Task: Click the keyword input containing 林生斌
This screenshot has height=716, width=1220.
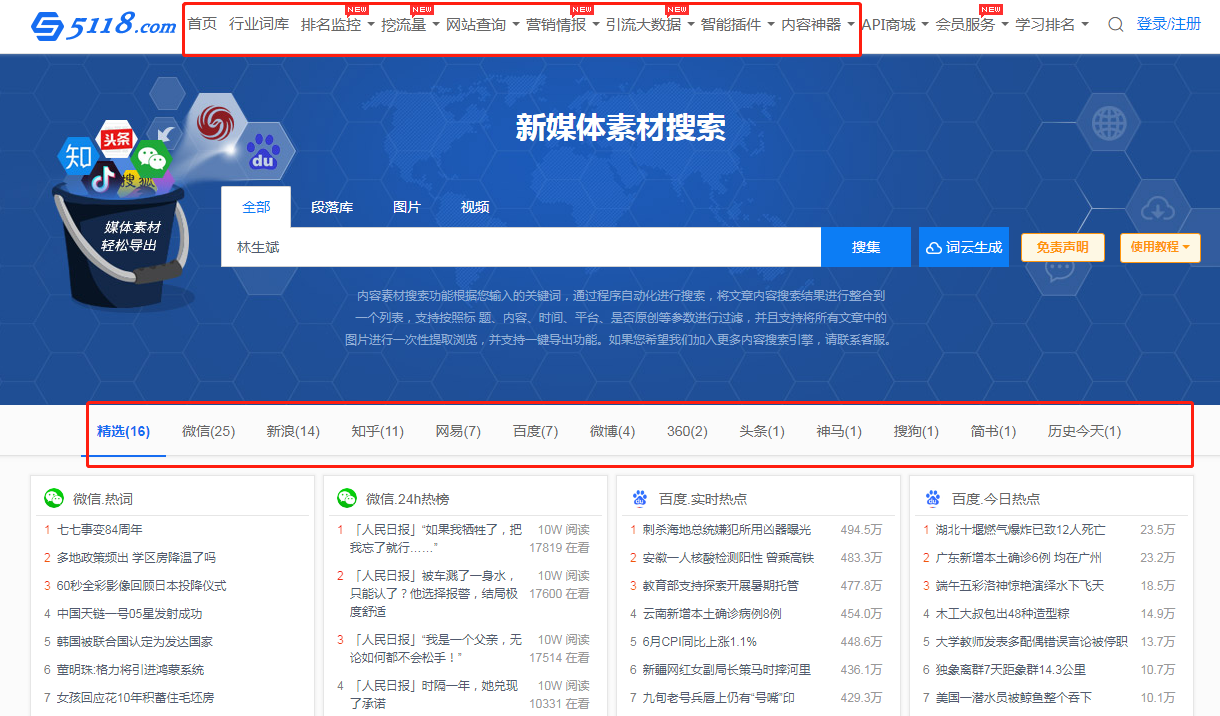Action: click(521, 247)
